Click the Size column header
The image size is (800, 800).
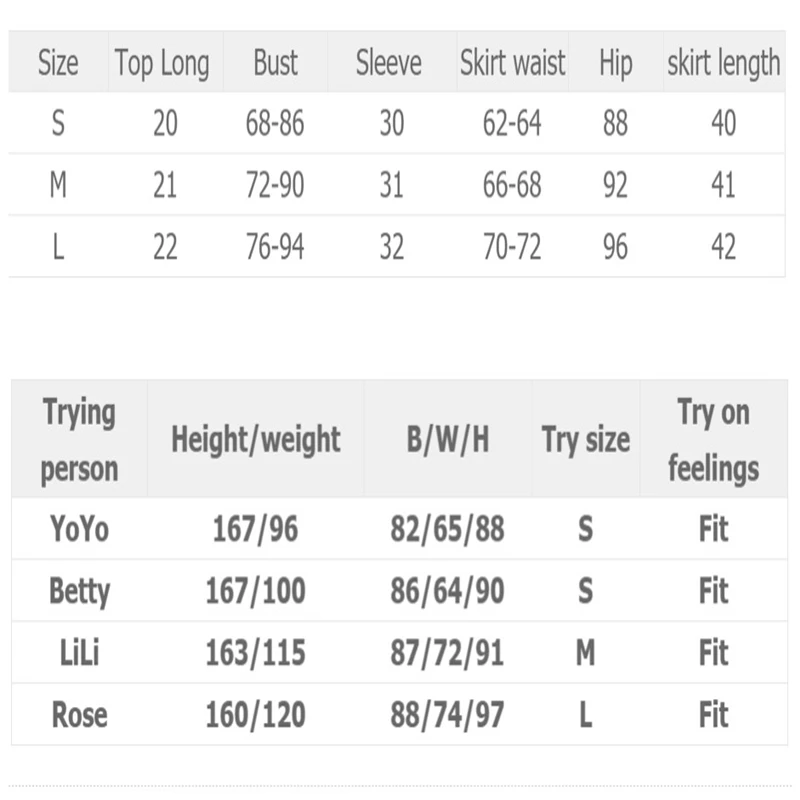pyautogui.click(x=58, y=63)
